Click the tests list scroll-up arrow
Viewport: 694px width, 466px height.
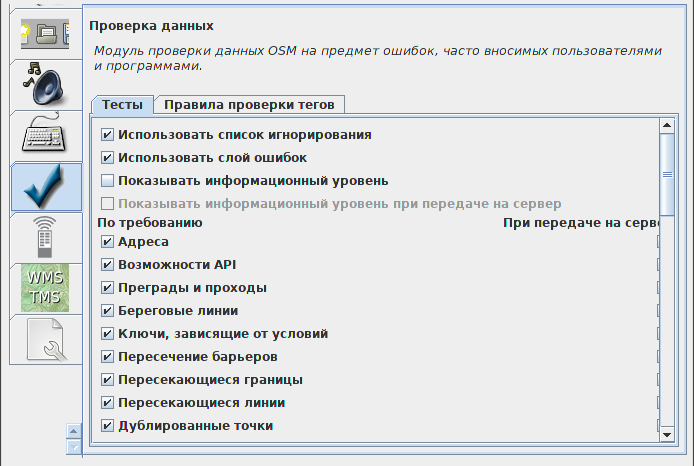[x=667, y=126]
